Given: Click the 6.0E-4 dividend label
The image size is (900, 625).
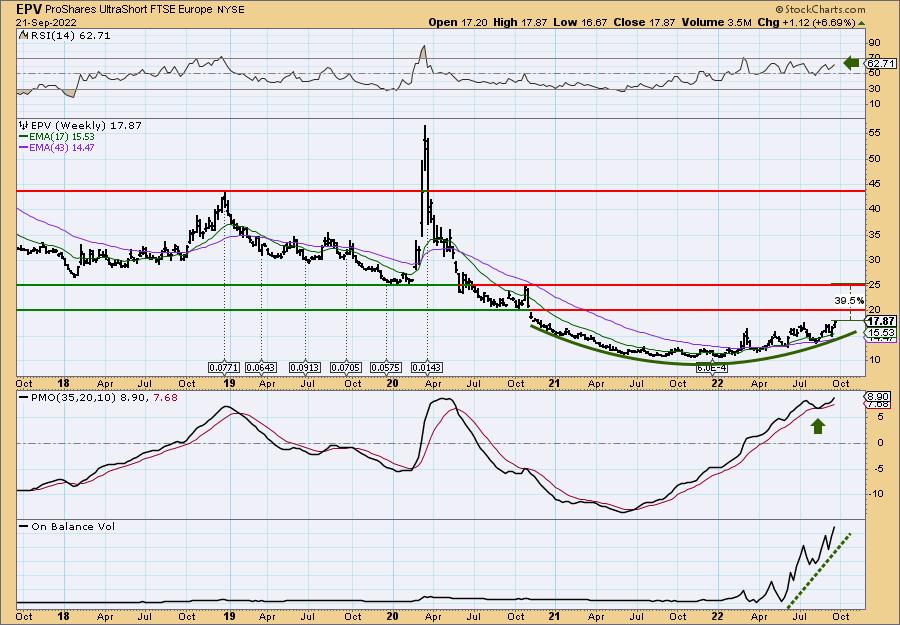Looking at the screenshot, I should click(x=711, y=367).
